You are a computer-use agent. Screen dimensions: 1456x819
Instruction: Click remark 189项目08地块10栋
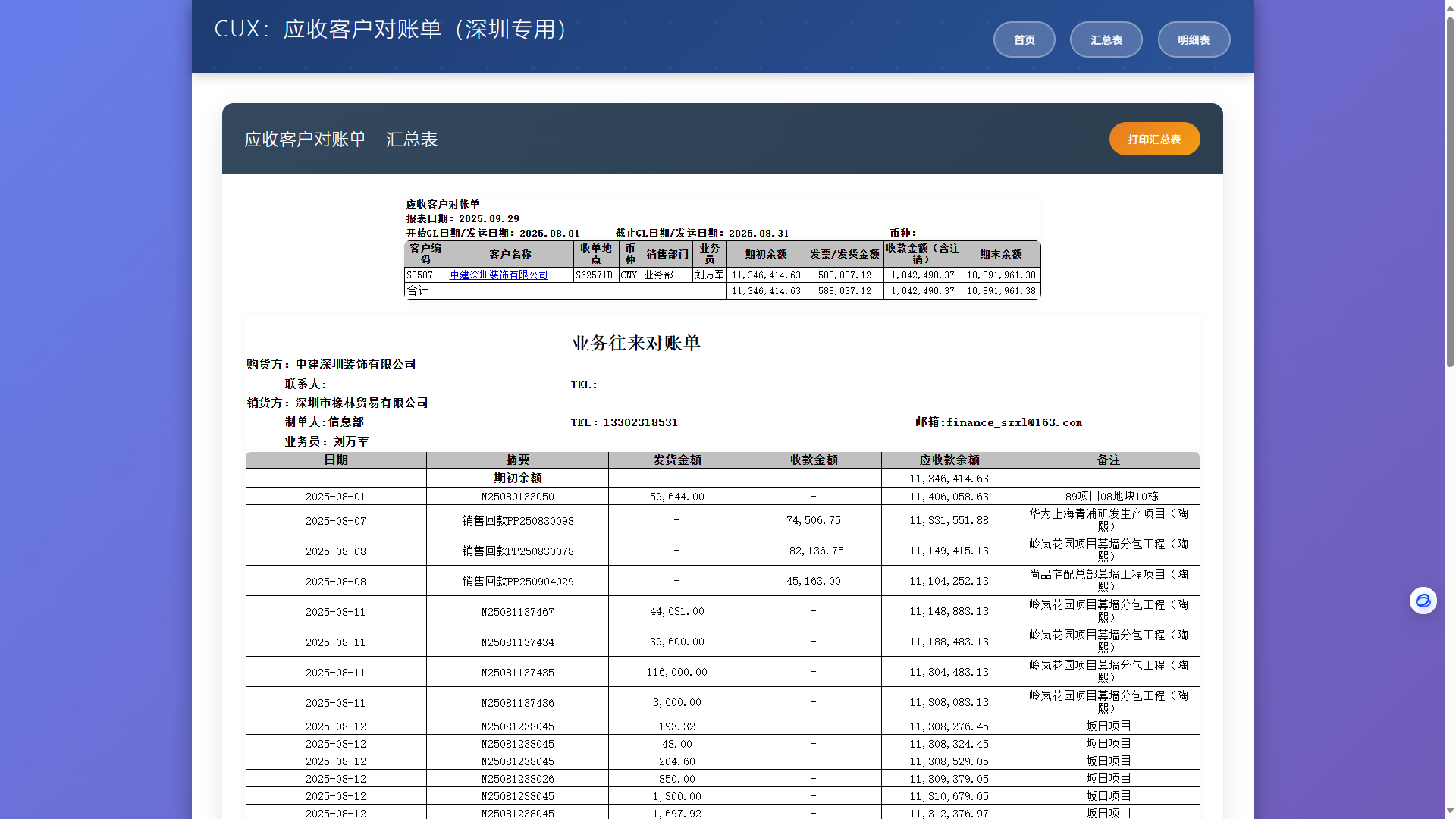1109,497
